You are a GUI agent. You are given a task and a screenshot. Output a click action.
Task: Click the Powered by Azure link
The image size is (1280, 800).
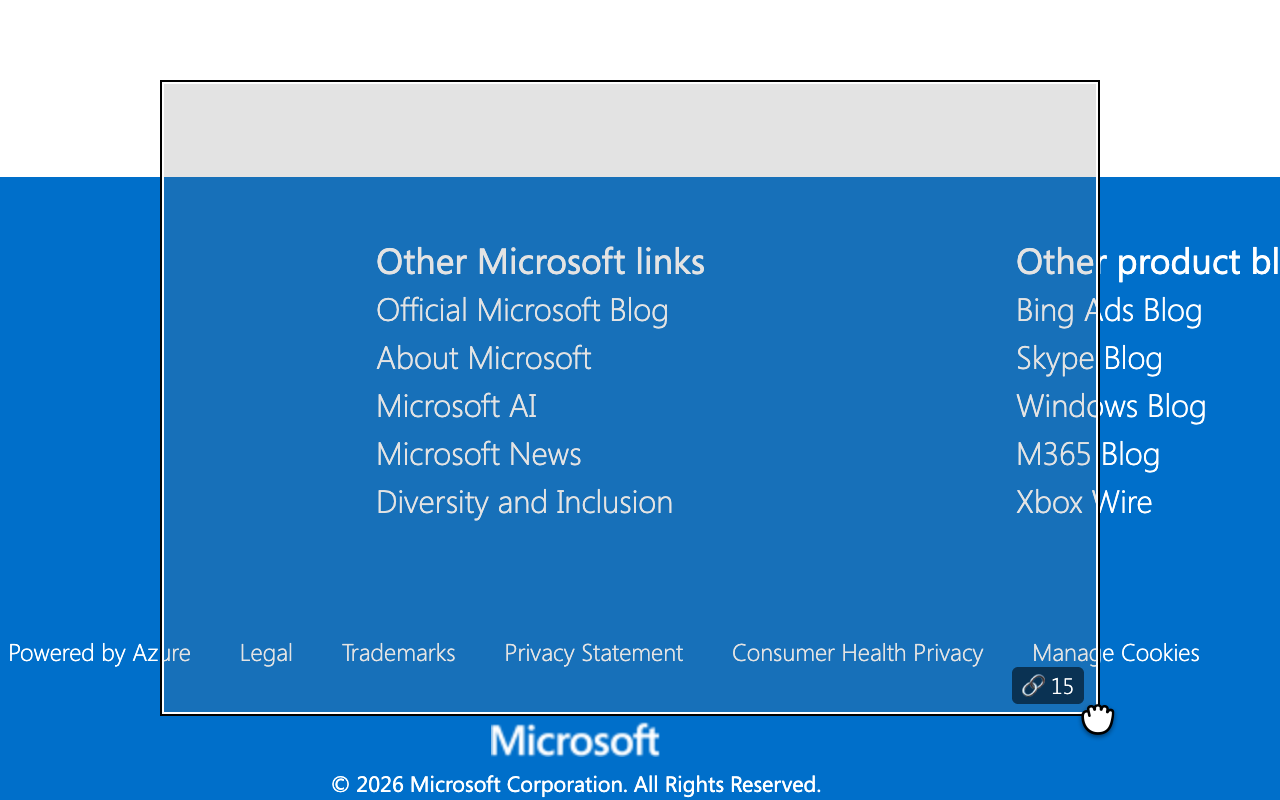[99, 653]
